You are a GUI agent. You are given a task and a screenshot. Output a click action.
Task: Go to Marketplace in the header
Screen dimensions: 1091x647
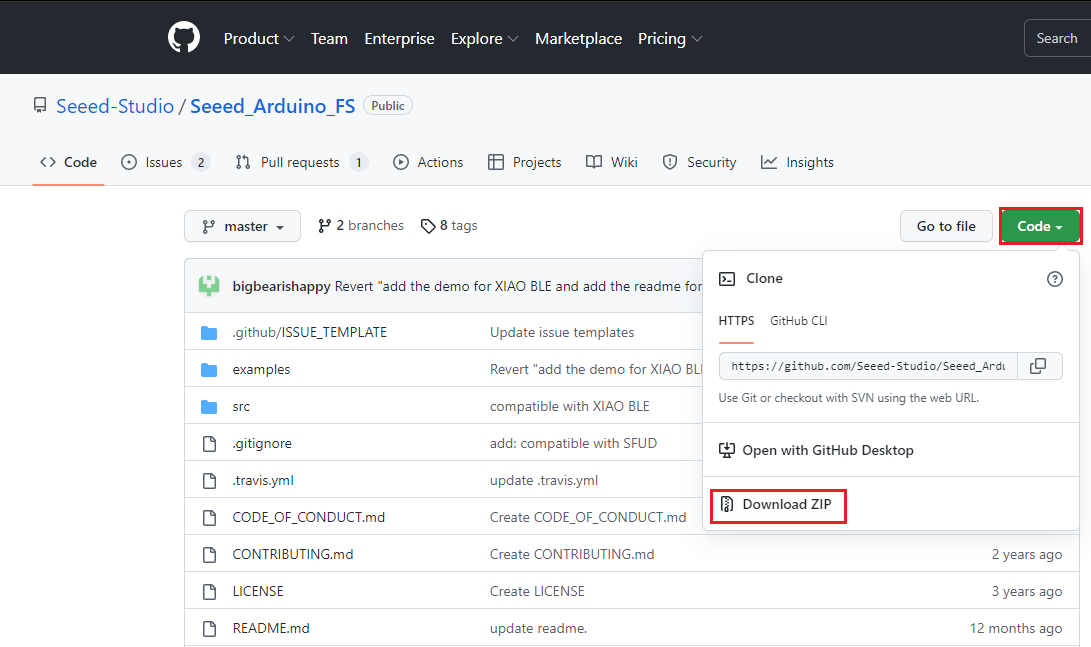click(x=578, y=39)
